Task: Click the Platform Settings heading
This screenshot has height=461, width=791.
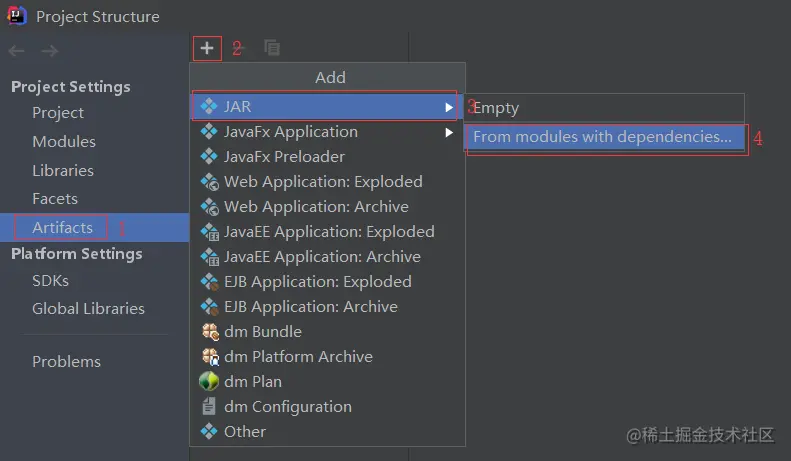Action: tap(77, 254)
